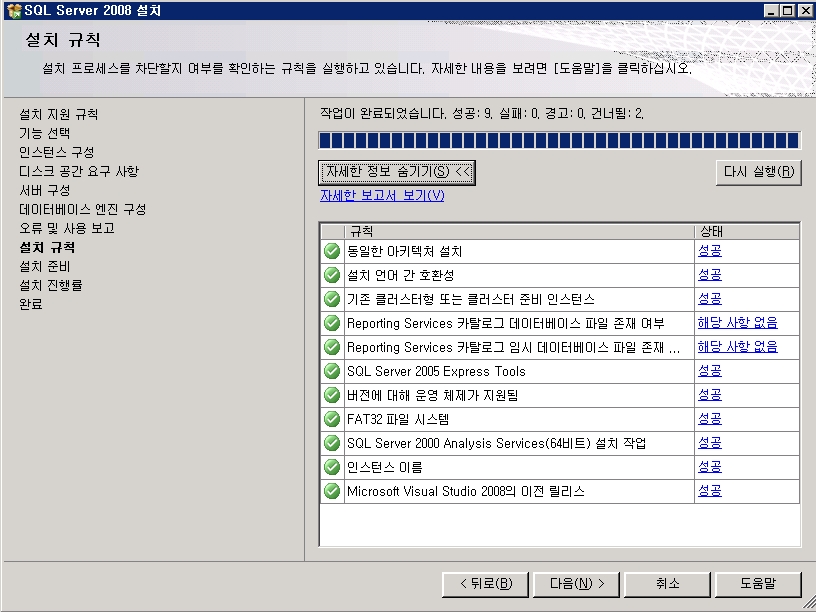
Task: Click rule text 동일한 아키텍처 설치
Action: 404,251
